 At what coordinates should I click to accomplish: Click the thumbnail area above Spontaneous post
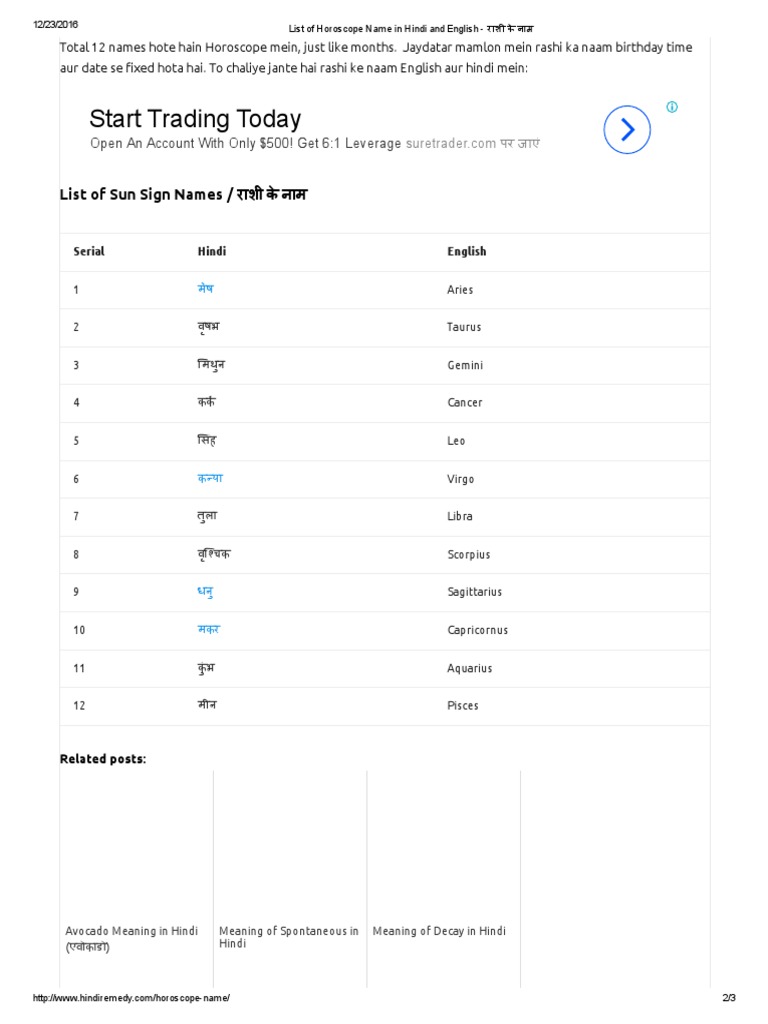pyautogui.click(x=290, y=845)
